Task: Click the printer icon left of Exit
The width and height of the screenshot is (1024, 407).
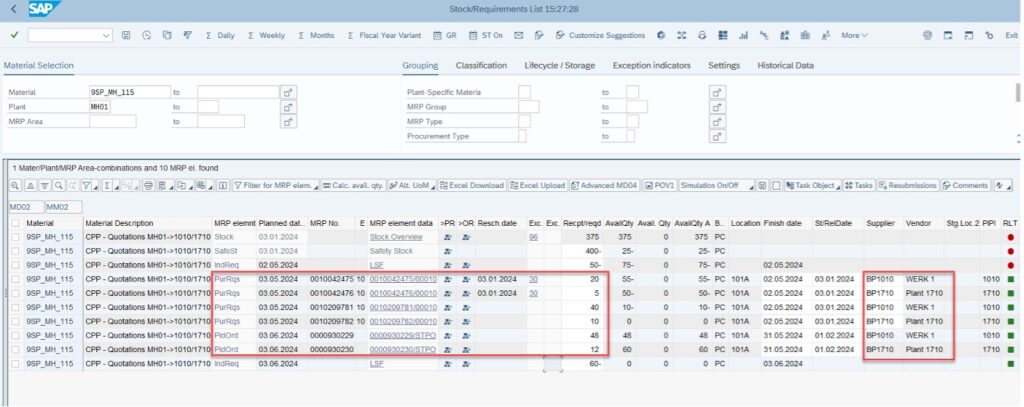Action: (927, 35)
